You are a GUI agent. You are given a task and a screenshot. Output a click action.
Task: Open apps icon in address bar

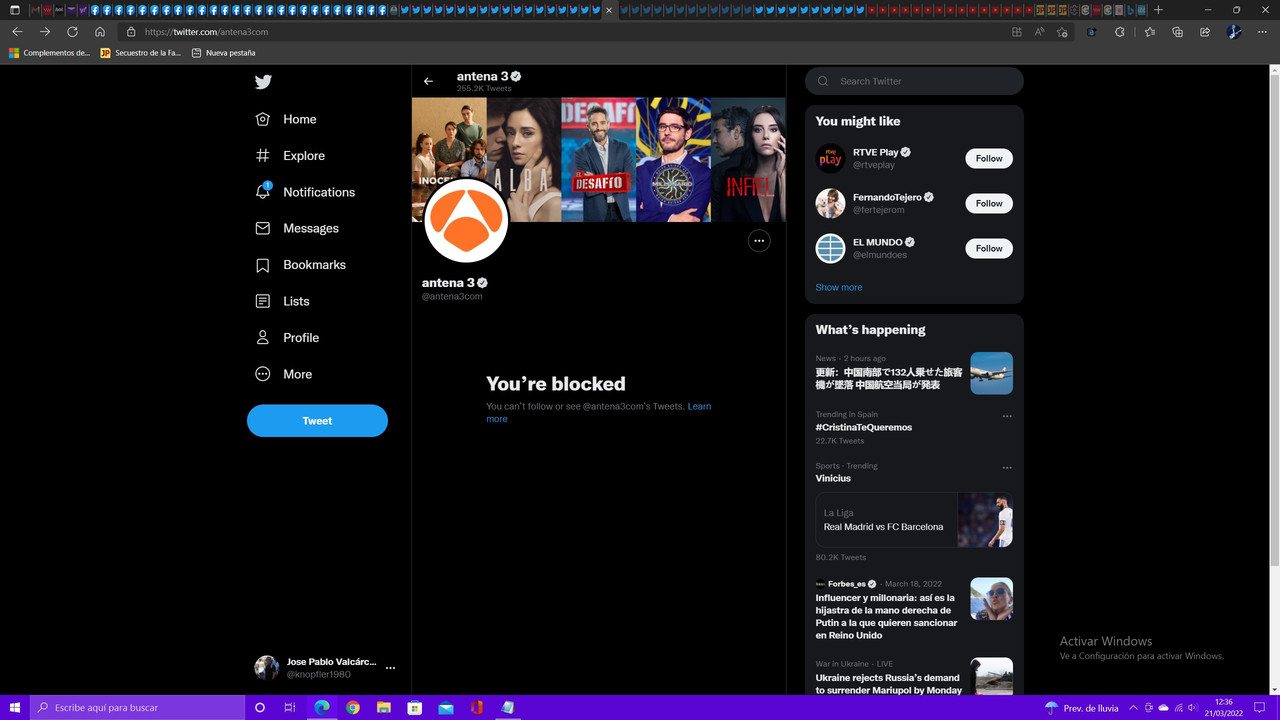1016,32
